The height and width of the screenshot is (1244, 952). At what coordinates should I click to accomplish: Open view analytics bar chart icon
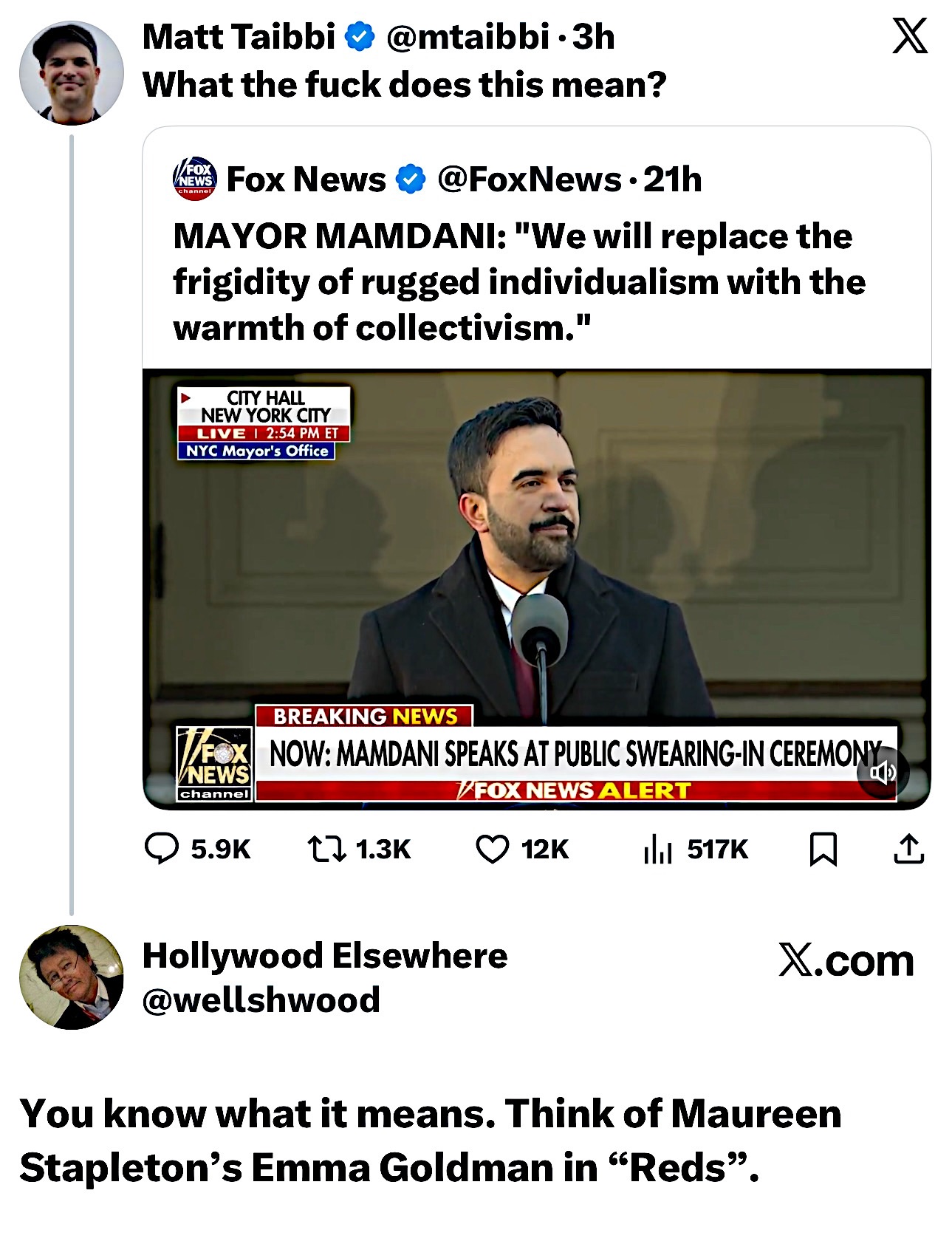657,849
